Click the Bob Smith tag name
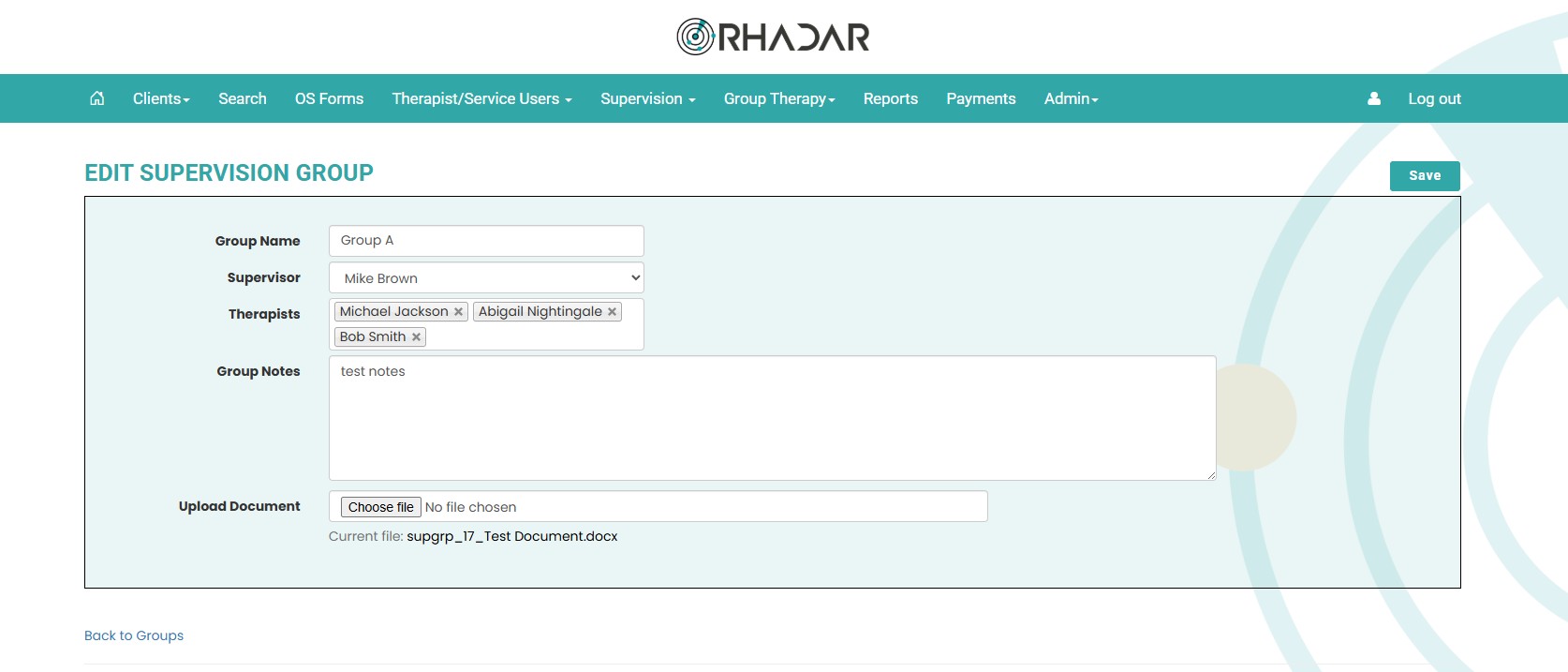The height and width of the screenshot is (672, 1568). [373, 336]
